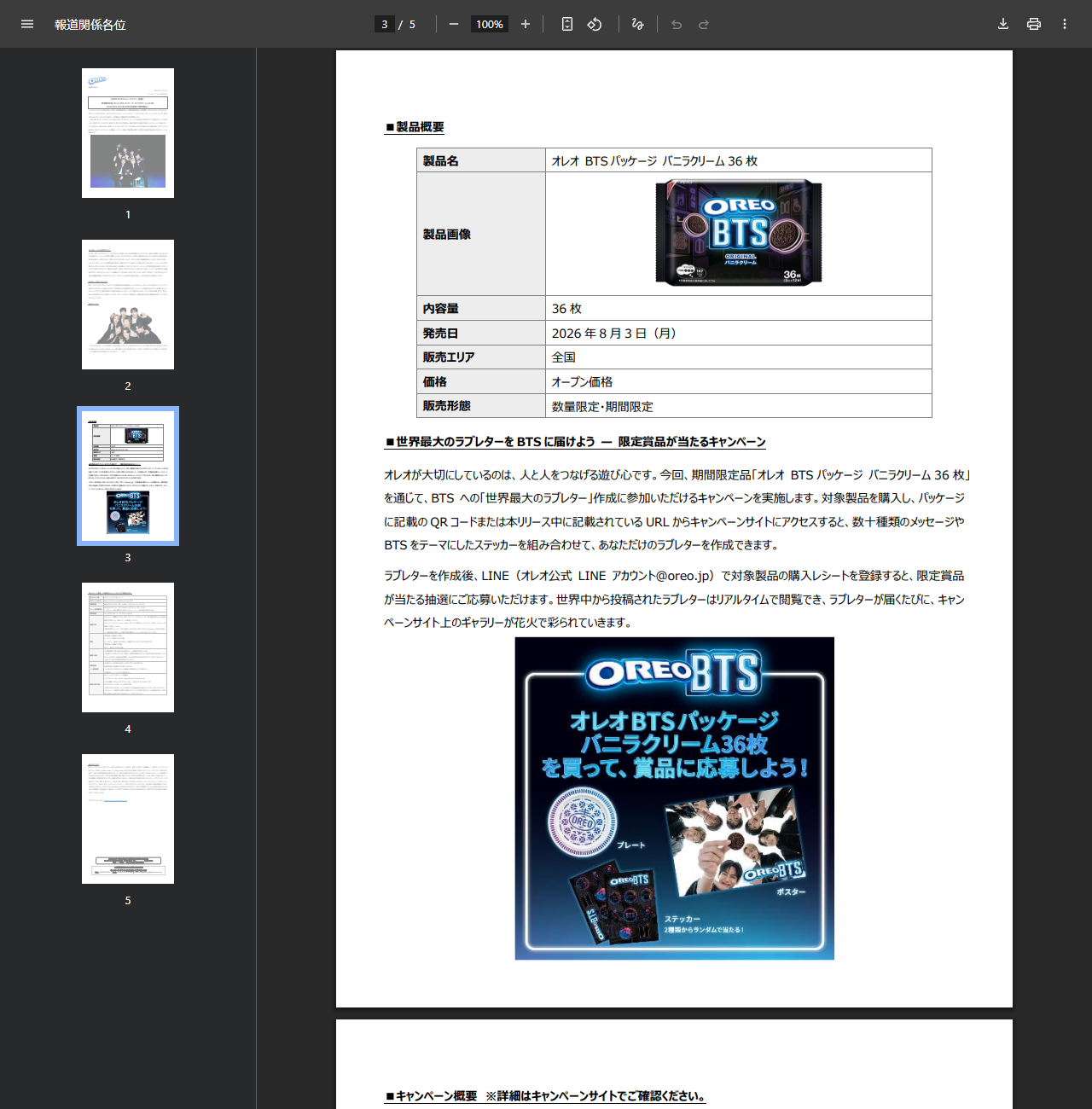Zoom out with the minus icon
Screen dimensions: 1092x1109
click(454, 24)
